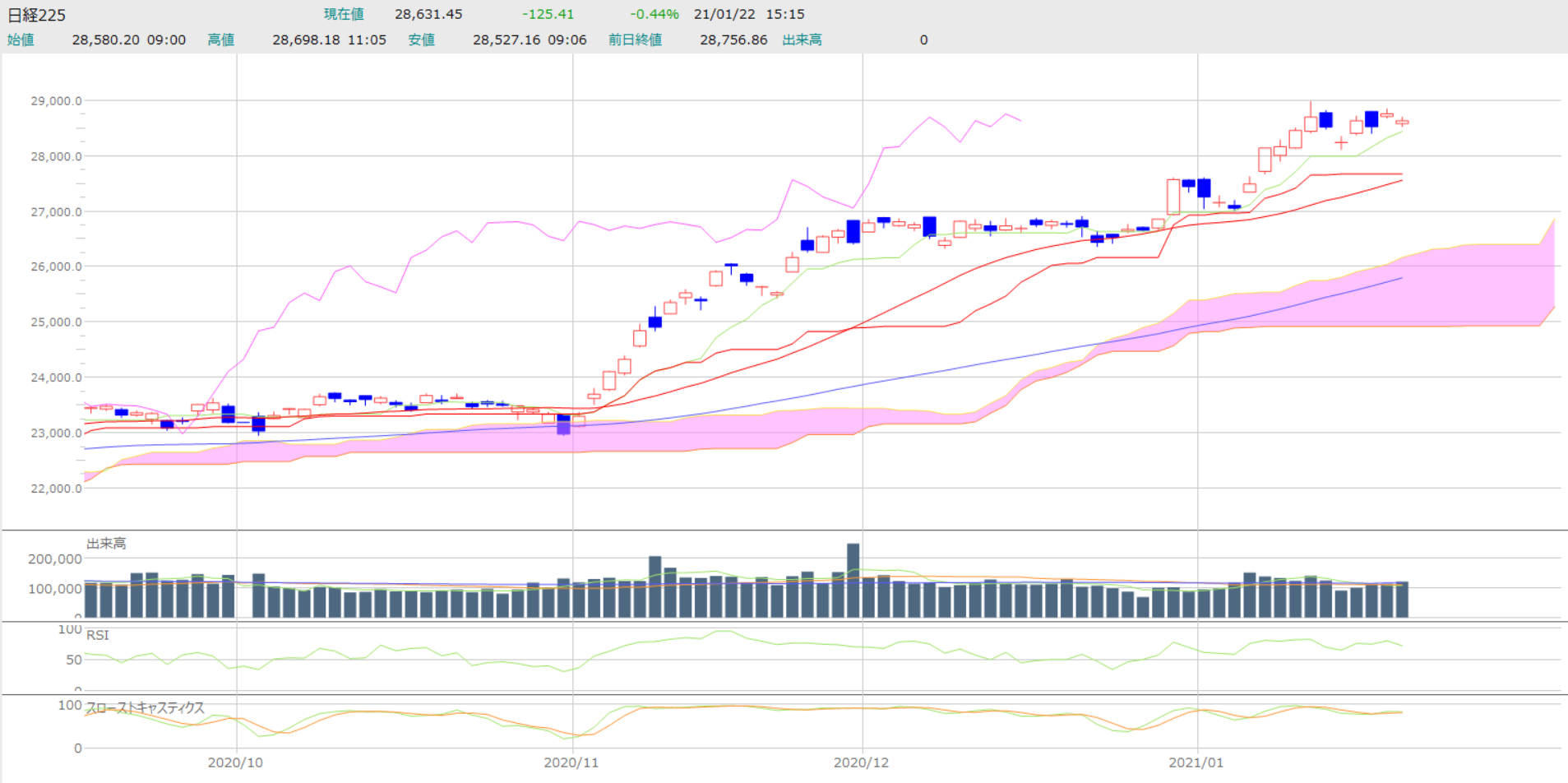Select the 始値 opening price label
The width and height of the screenshot is (1568, 783).
click(x=21, y=39)
